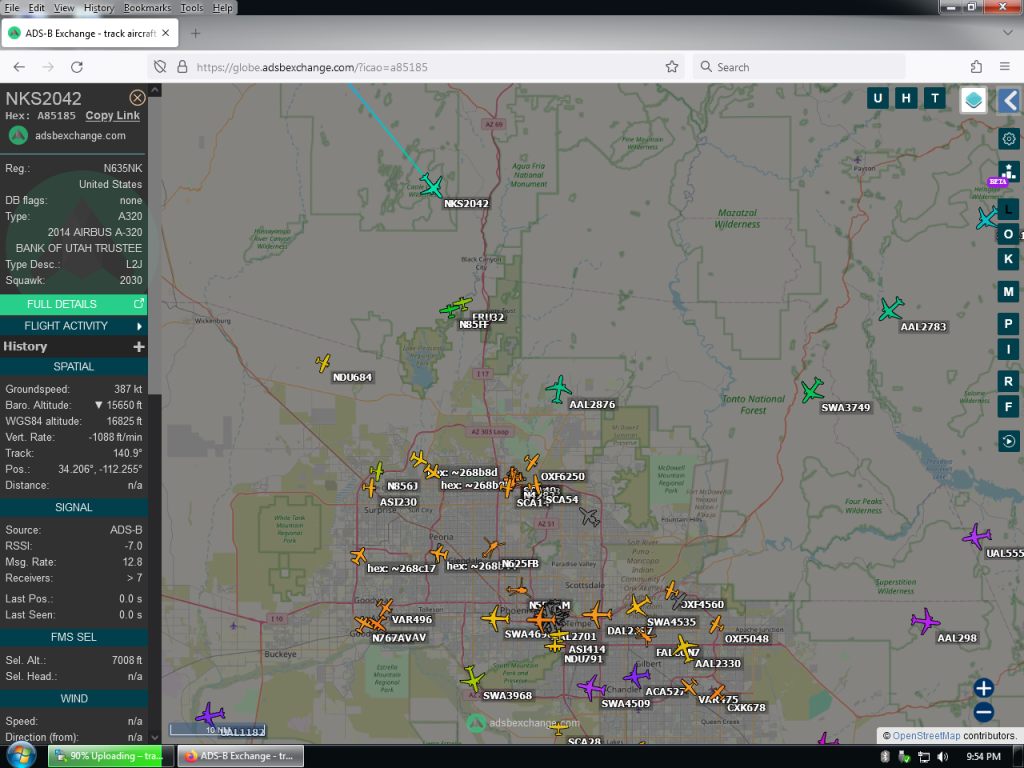Open map settings gear icon

1008,139
